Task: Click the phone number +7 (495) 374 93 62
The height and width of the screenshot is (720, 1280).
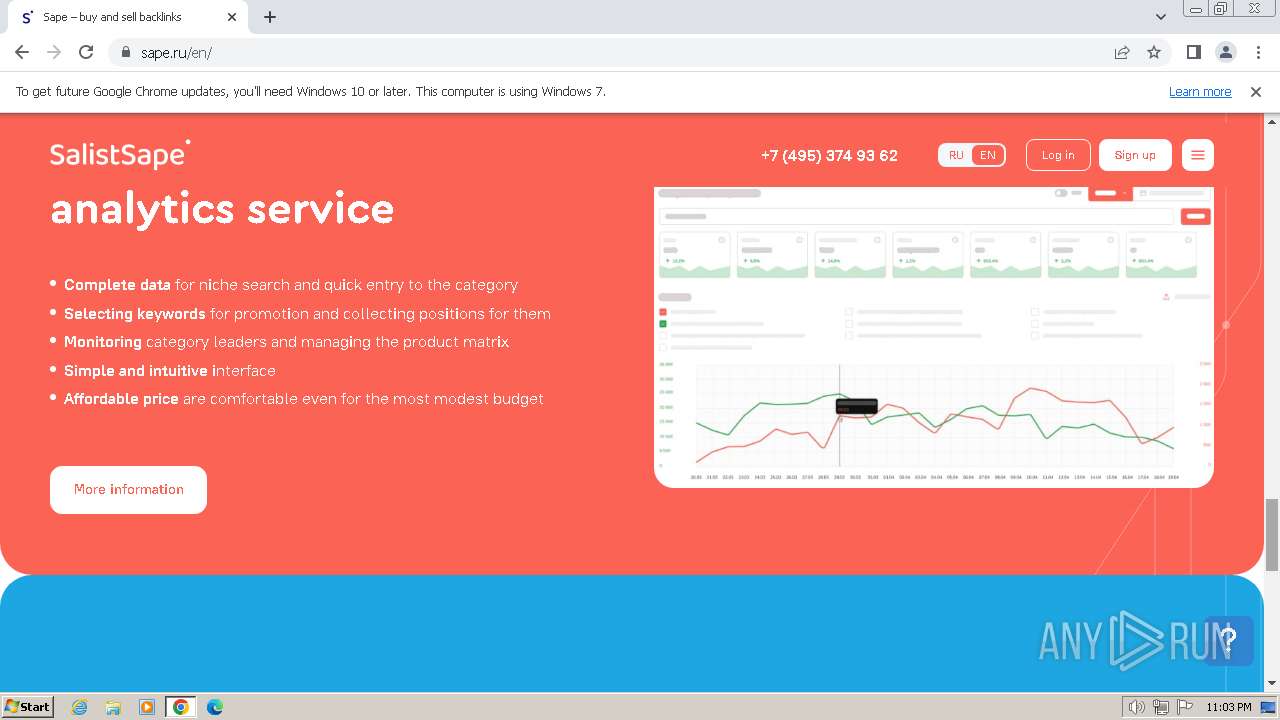Action: tap(829, 155)
